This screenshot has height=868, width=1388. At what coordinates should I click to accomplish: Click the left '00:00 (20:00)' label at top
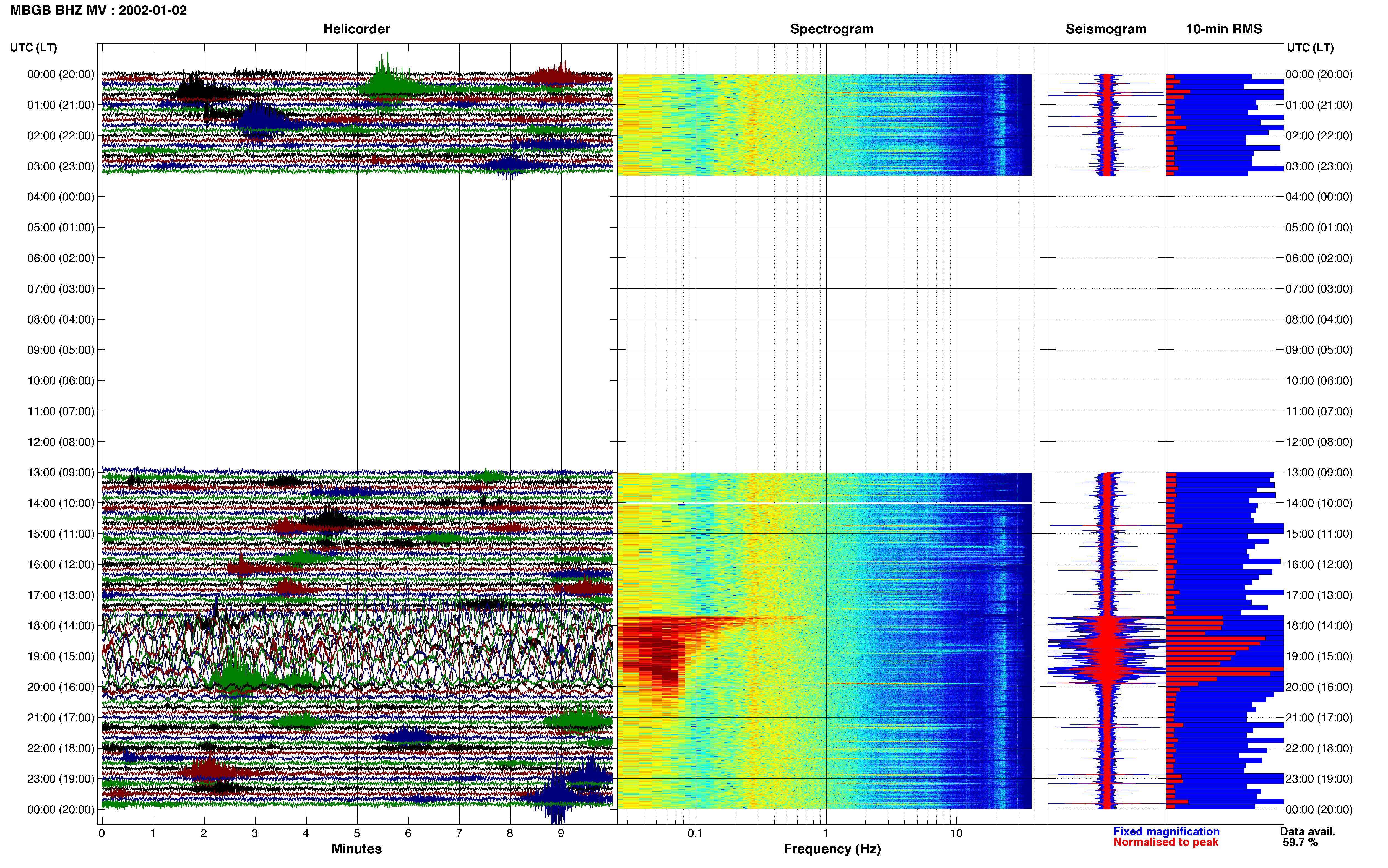tap(60, 74)
